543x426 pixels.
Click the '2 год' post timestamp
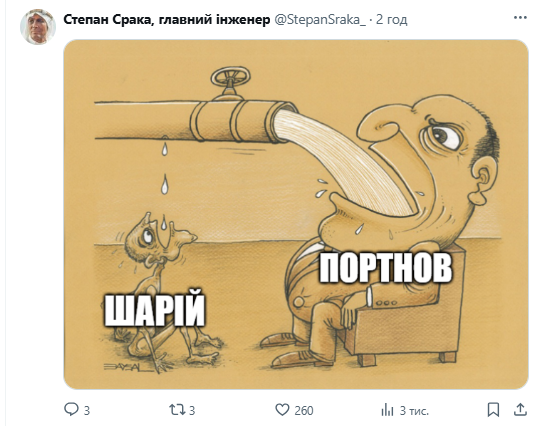pyautogui.click(x=391, y=20)
